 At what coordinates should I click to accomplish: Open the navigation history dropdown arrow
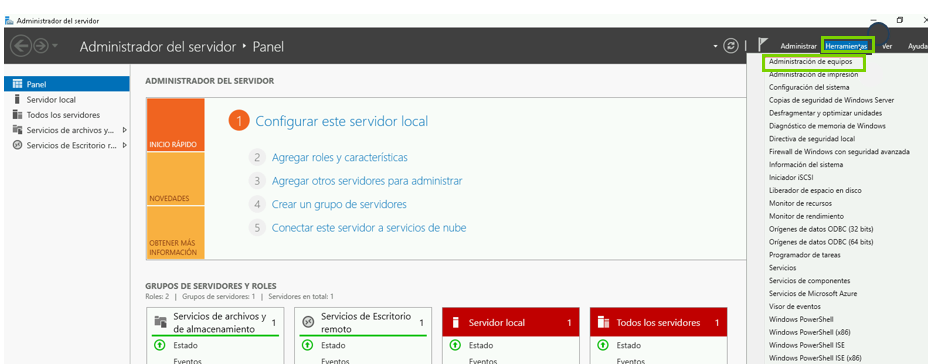click(x=55, y=46)
